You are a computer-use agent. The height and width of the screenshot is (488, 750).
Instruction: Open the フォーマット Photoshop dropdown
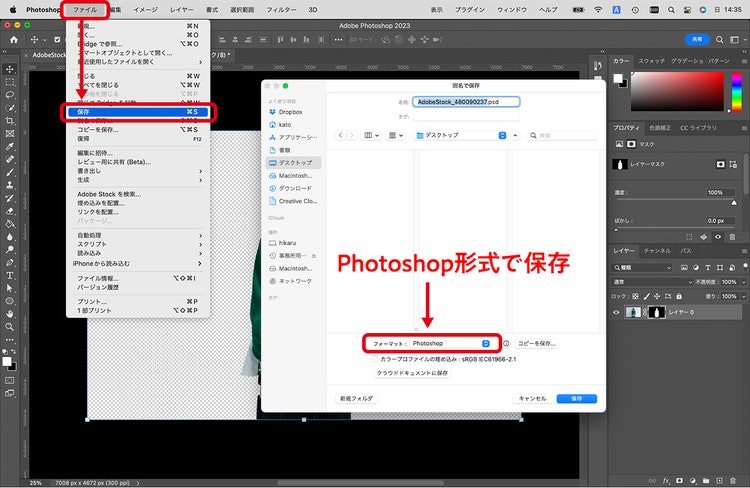point(451,344)
